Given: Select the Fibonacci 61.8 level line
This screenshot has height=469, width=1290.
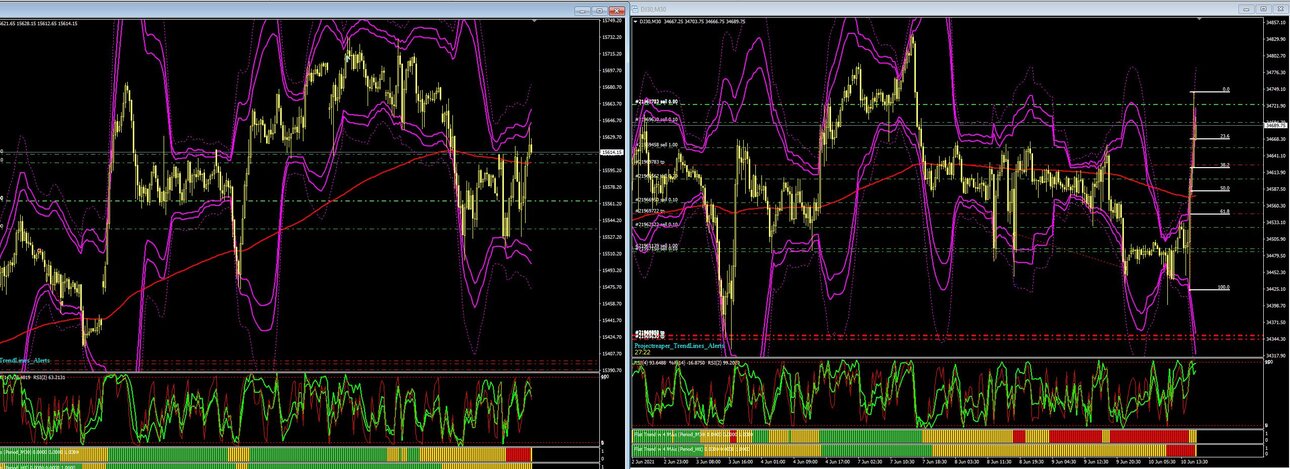Looking at the screenshot, I should 1210,214.
